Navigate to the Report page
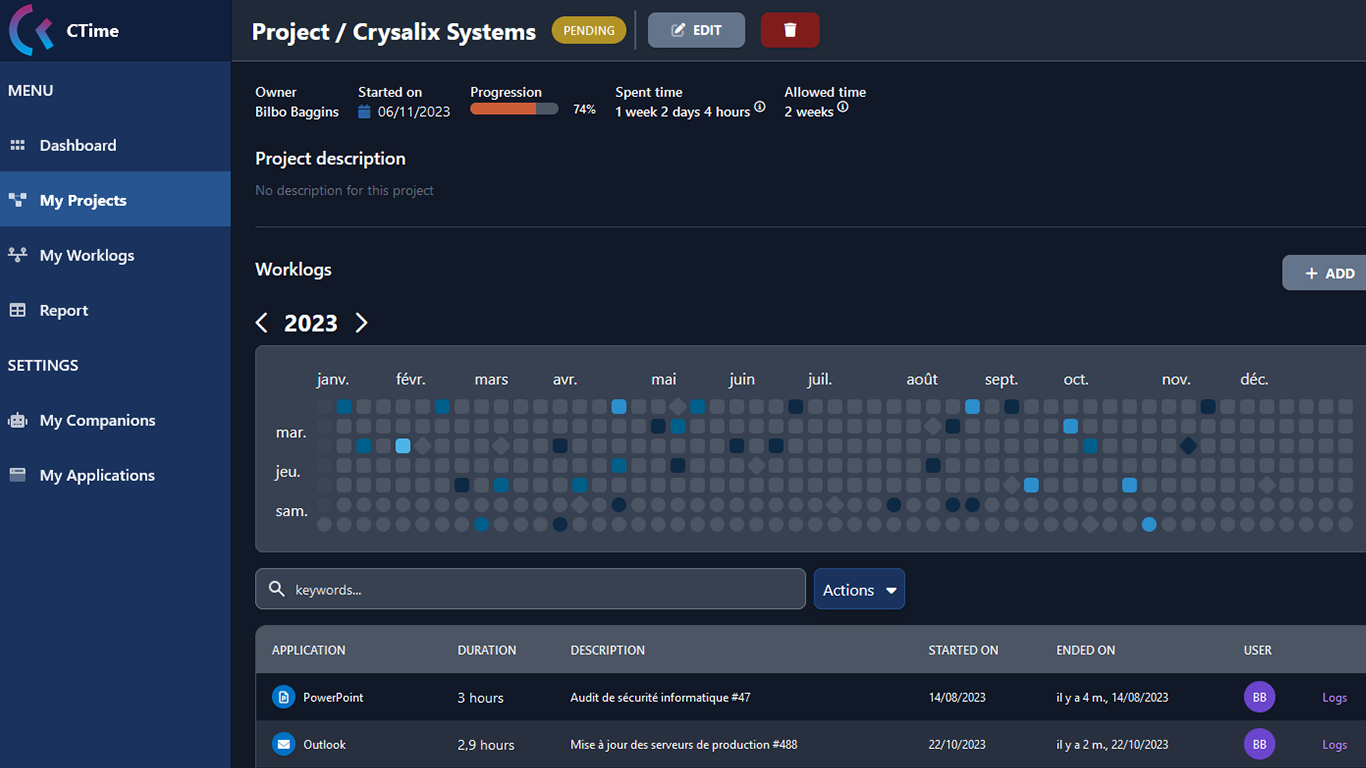Image resolution: width=1366 pixels, height=768 pixels. (64, 310)
